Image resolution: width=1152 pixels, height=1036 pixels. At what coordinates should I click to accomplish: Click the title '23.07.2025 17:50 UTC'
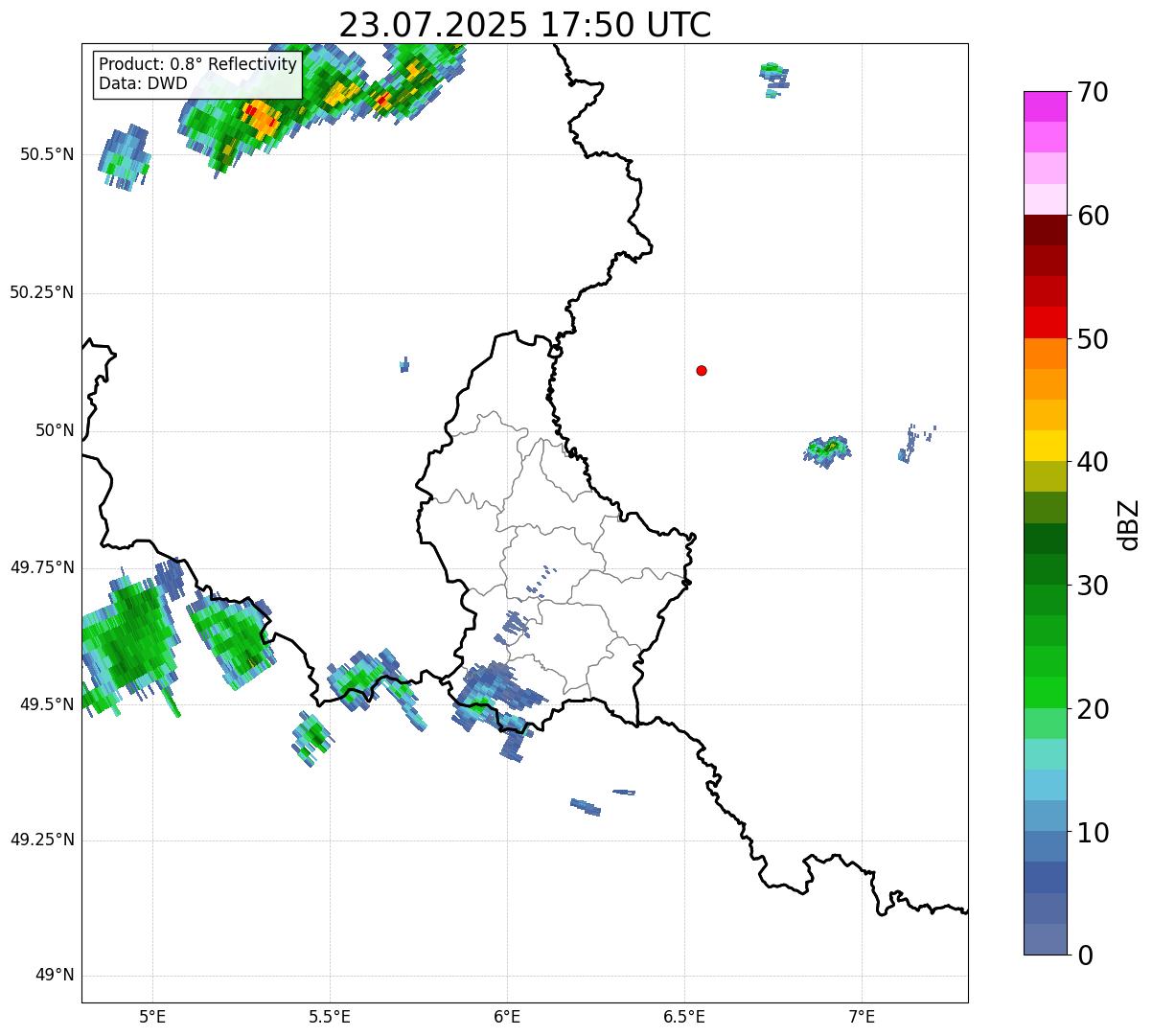[525, 24]
